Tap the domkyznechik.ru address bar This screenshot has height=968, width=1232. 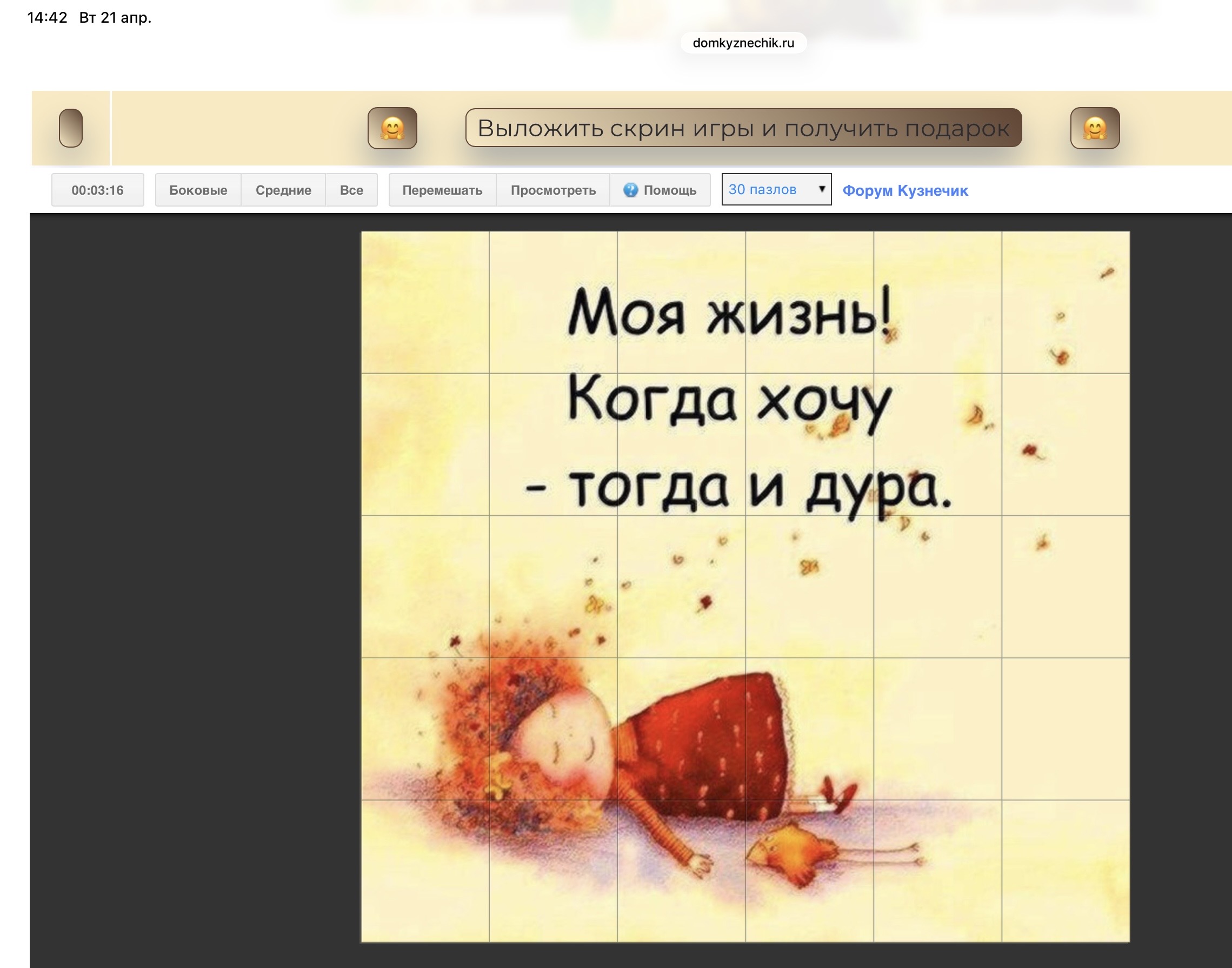click(x=743, y=43)
